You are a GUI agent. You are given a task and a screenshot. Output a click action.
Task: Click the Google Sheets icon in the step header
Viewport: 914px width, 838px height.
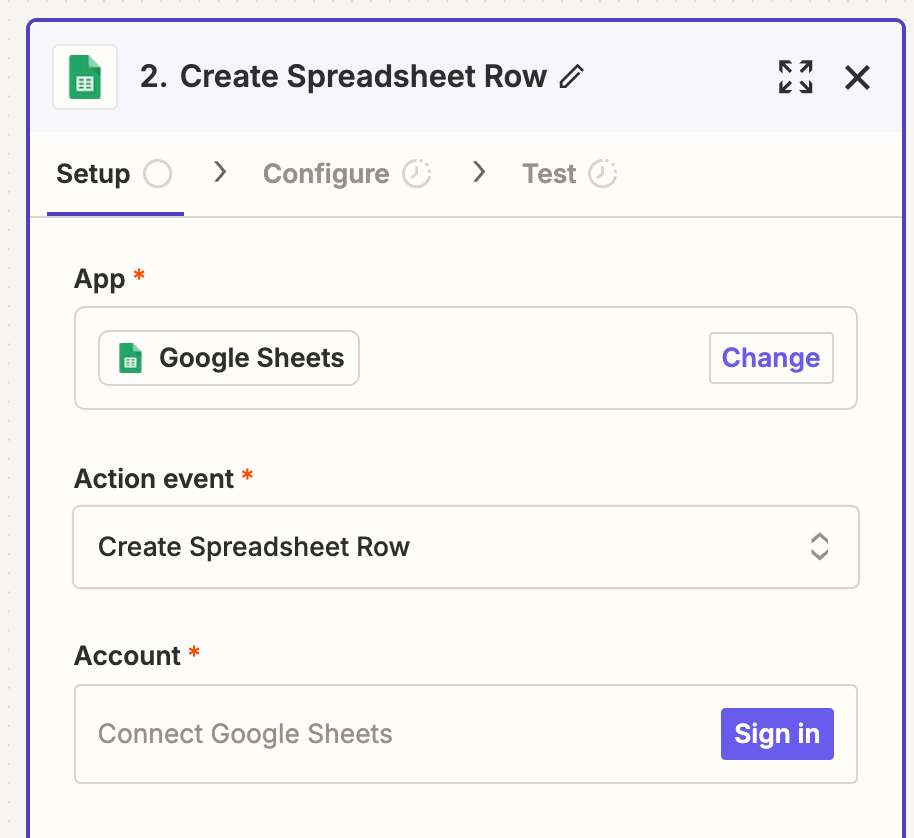click(85, 77)
